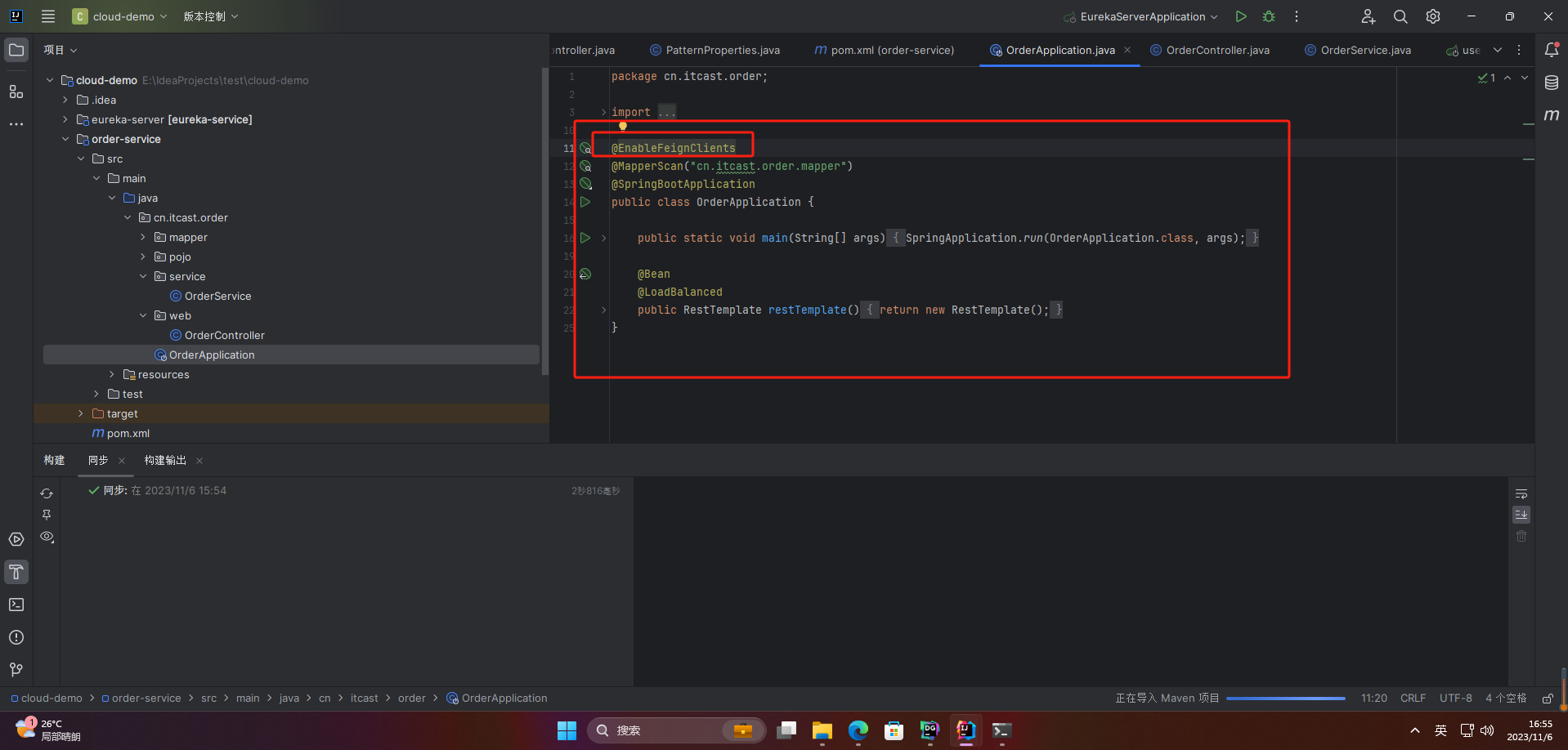Click the 4 个空格 indent setting
The height and width of the screenshot is (750, 1568).
click(1506, 698)
